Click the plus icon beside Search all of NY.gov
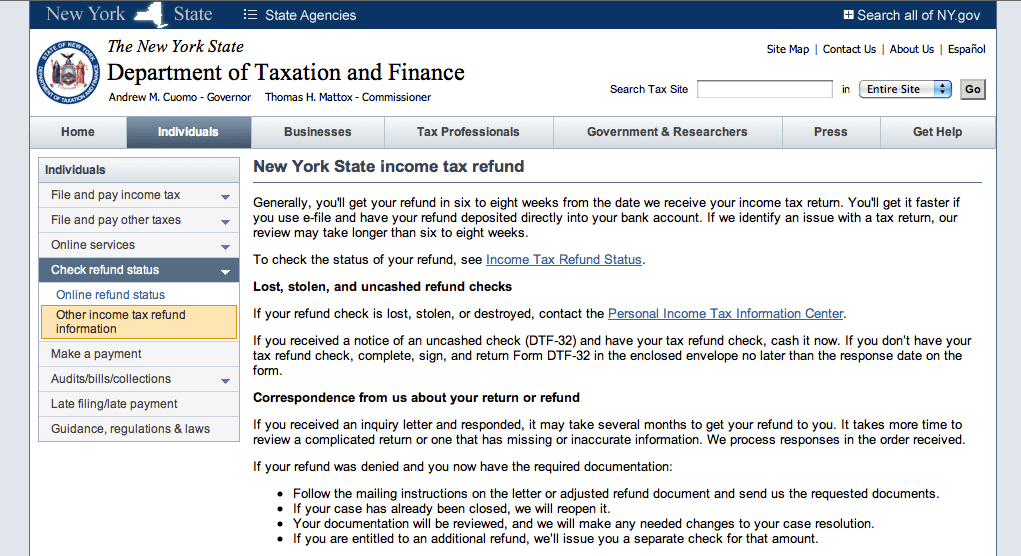The height and width of the screenshot is (556, 1021). pyautogui.click(x=848, y=14)
